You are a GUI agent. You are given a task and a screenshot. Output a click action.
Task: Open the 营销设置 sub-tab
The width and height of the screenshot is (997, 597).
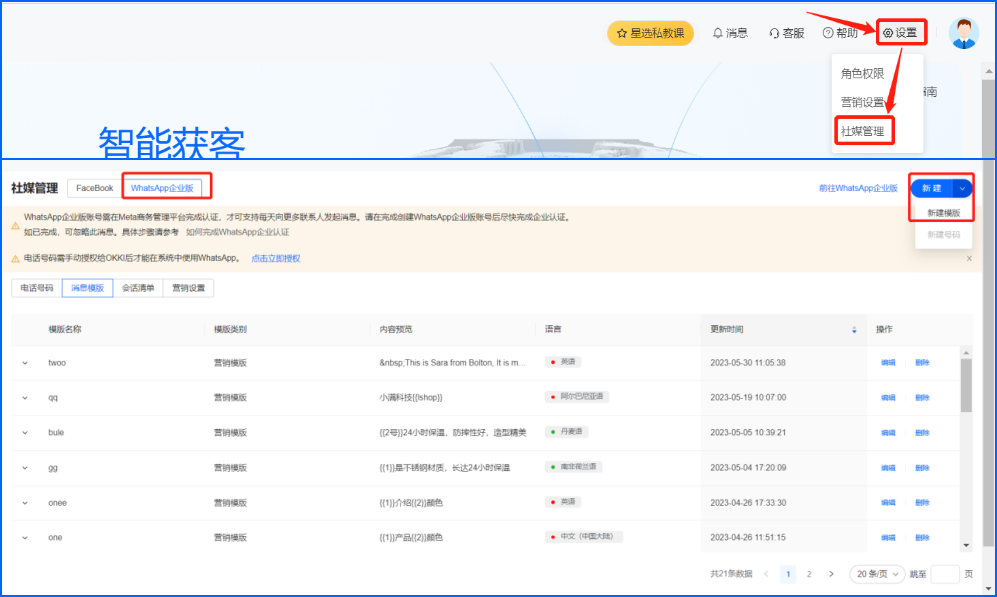click(x=188, y=288)
